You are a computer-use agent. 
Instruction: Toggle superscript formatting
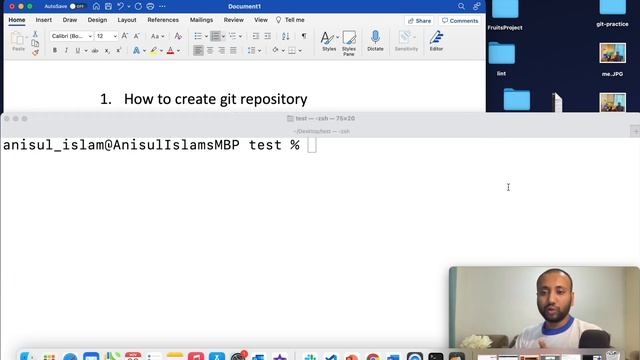tap(118, 50)
